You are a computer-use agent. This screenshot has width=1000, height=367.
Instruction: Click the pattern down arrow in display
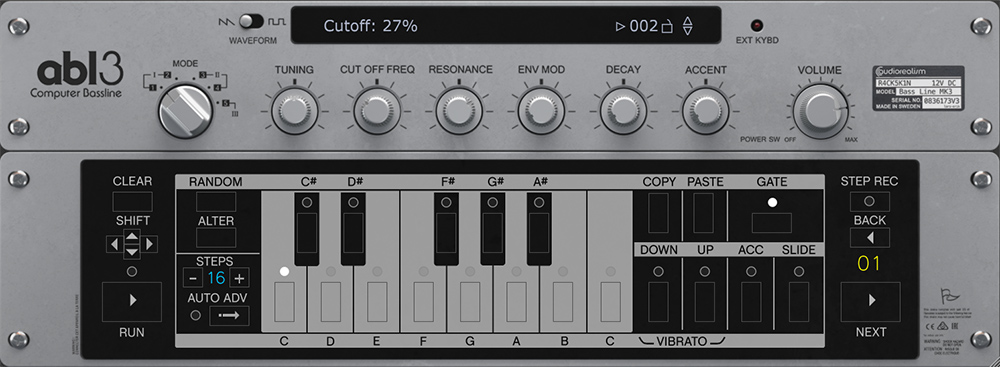pyautogui.click(x=687, y=31)
